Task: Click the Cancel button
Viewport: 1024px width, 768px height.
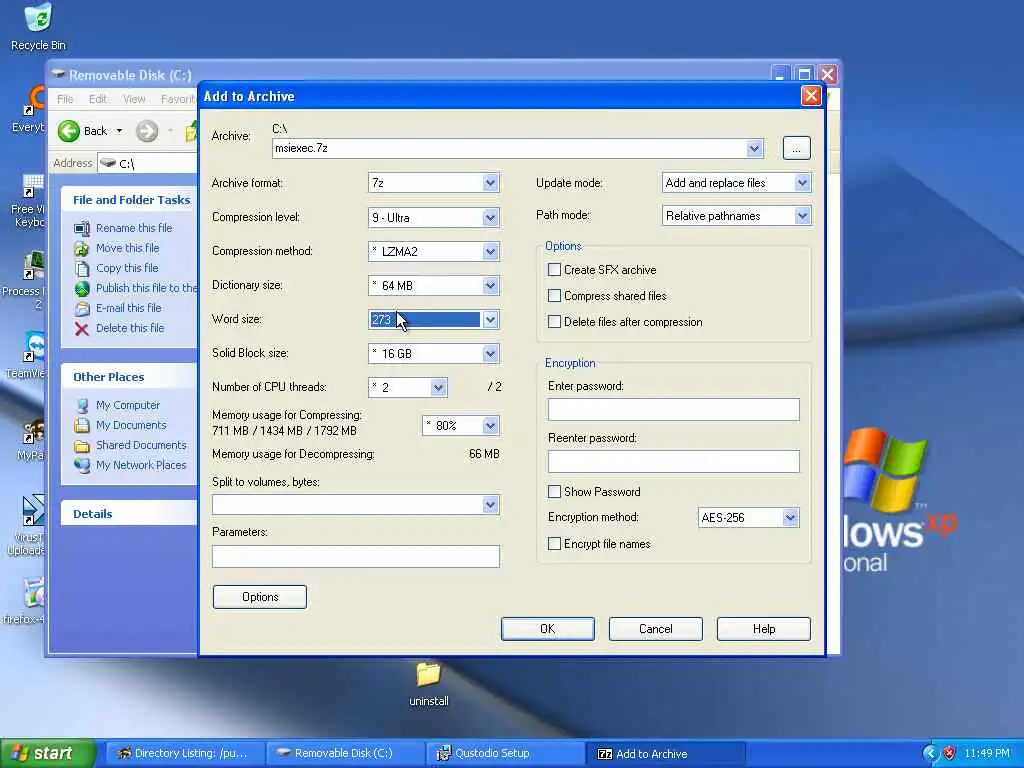Action: (x=656, y=629)
